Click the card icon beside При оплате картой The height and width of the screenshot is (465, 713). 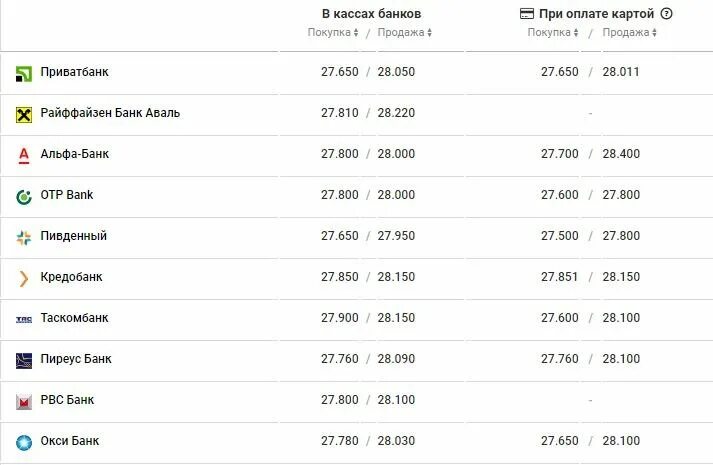coord(527,14)
